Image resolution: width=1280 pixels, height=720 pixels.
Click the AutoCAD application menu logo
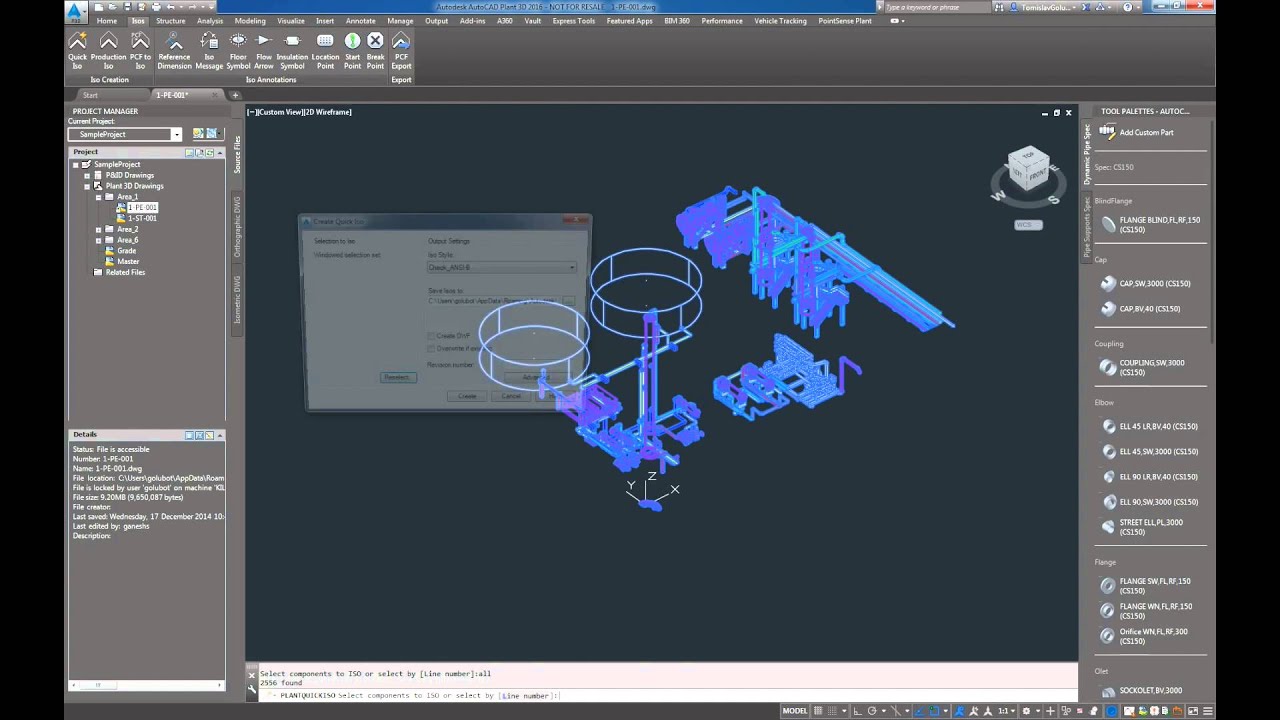click(x=74, y=11)
